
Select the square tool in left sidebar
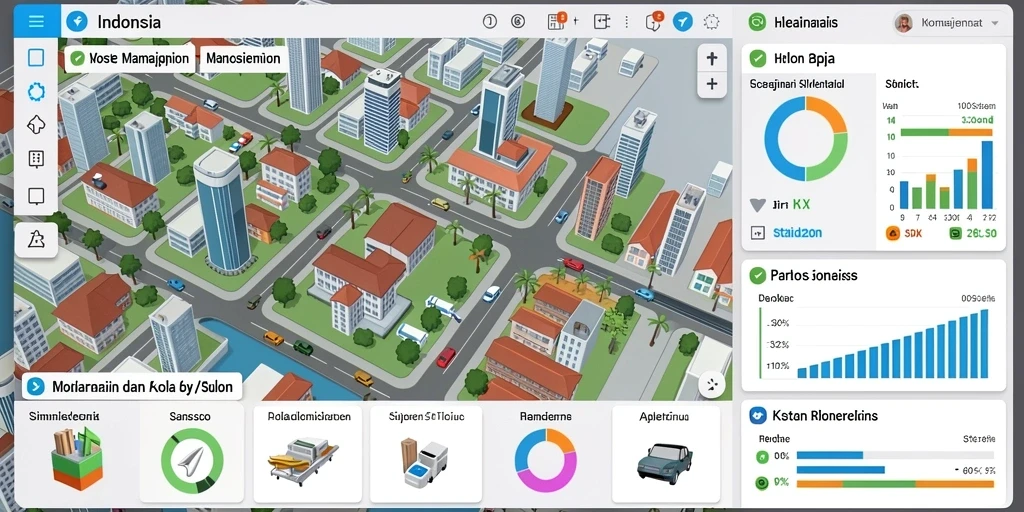pyautogui.click(x=36, y=58)
